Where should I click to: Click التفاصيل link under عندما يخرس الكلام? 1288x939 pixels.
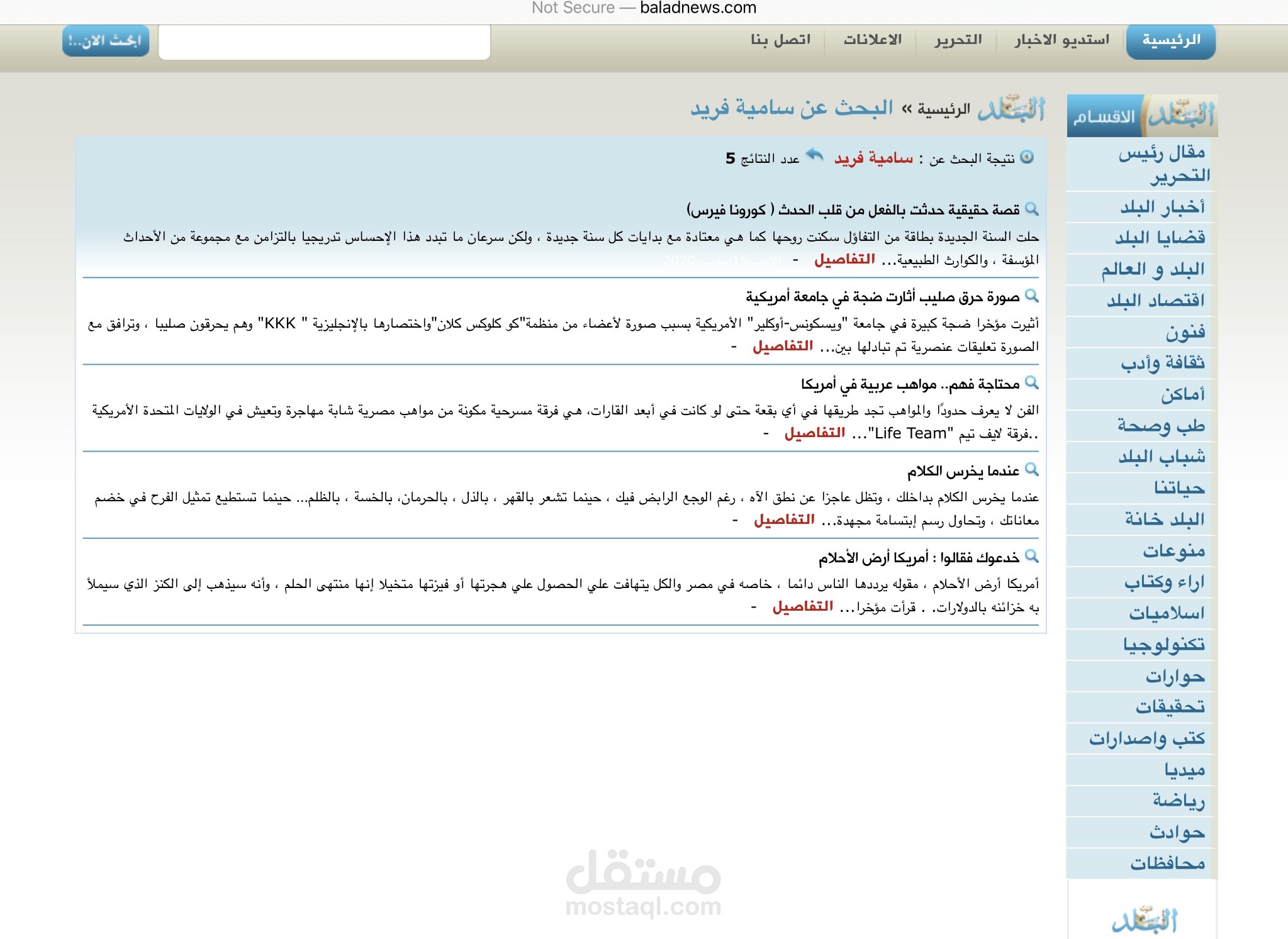(784, 520)
